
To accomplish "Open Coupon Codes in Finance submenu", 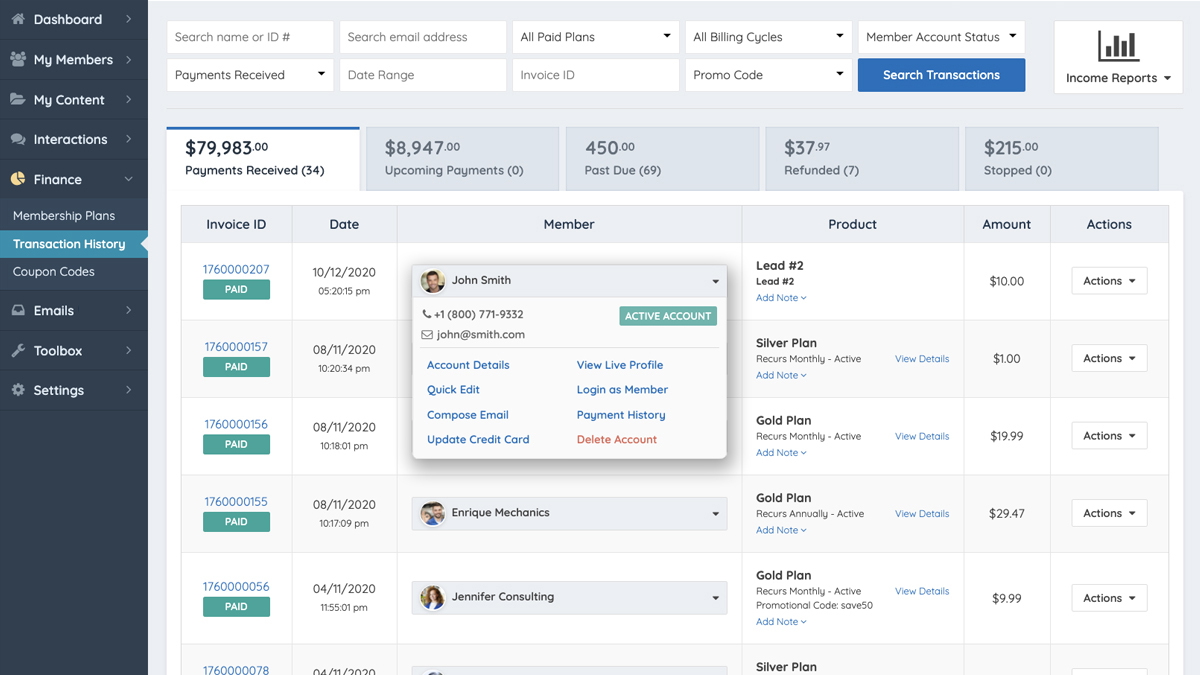I will coord(54,272).
